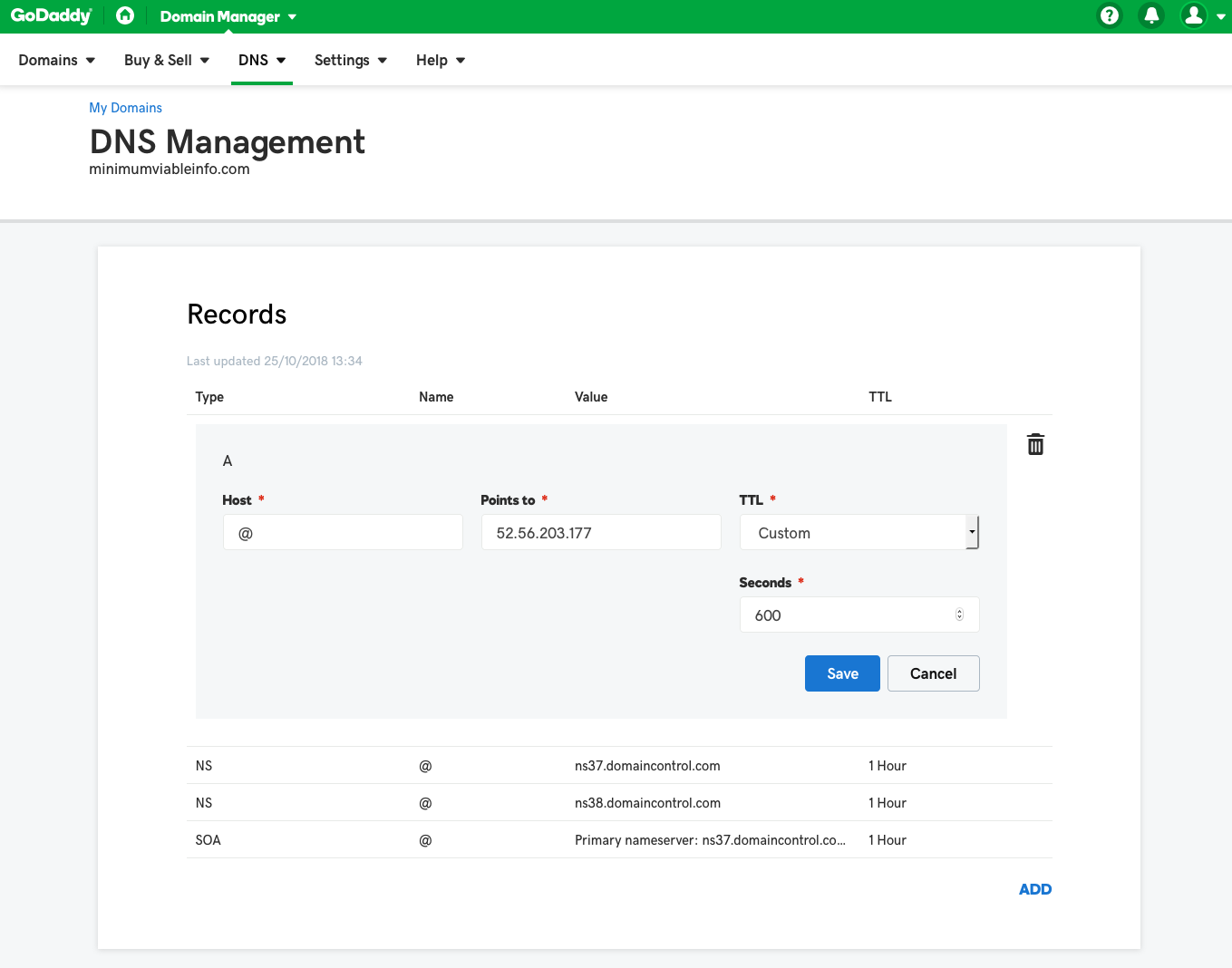Open the TTL Custom dropdown
Screen dimensions: 1232x968
[x=859, y=533]
